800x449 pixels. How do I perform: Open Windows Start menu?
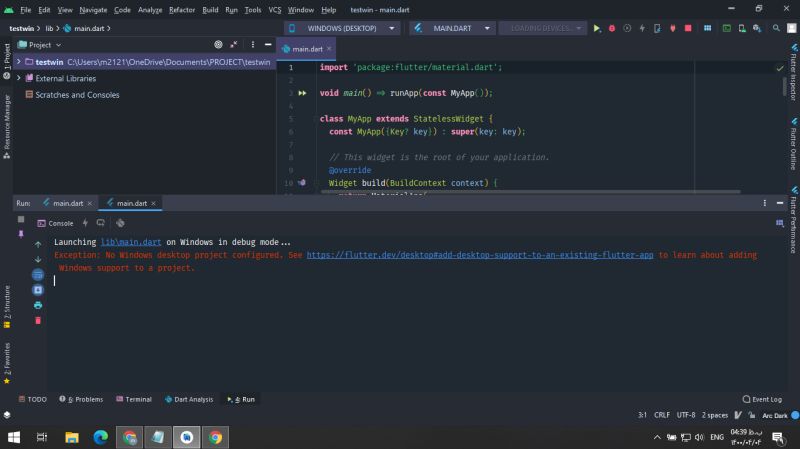coord(14,437)
